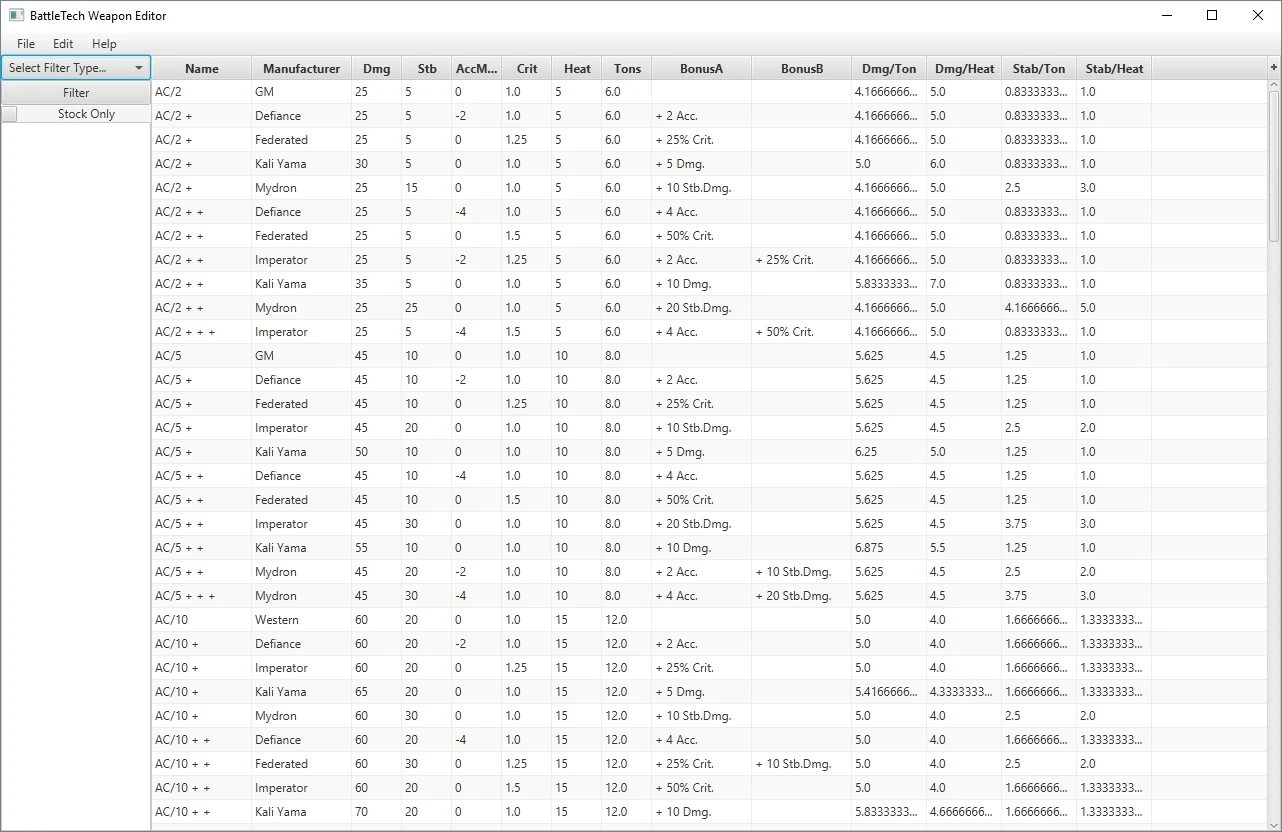Sort the table by Dmg column
The image size is (1282, 832).
376,67
